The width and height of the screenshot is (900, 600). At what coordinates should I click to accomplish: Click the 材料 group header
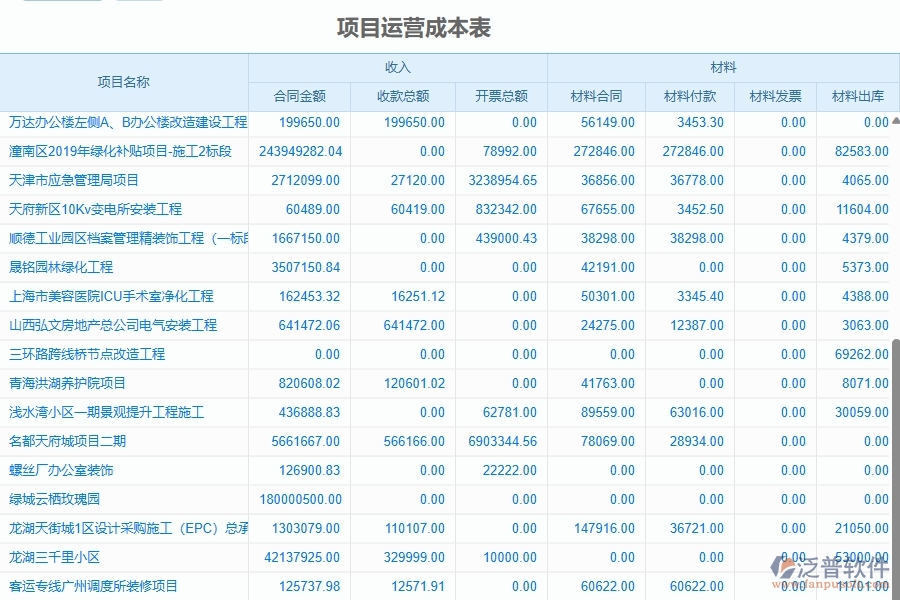(723, 67)
